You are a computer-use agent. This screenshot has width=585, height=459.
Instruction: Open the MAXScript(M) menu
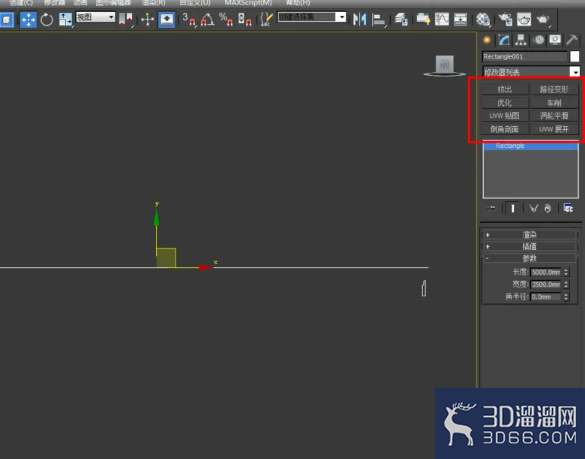click(248, 3)
